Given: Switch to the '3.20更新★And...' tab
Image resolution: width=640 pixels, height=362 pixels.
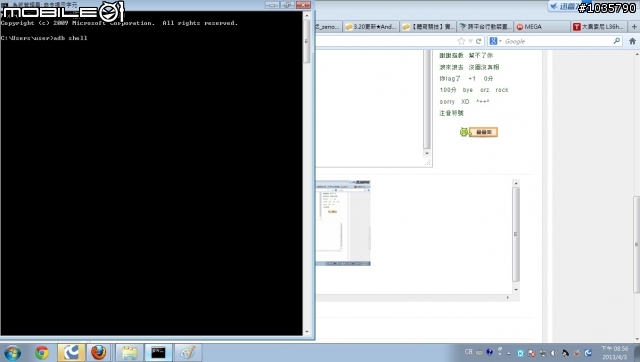Looking at the screenshot, I should (x=371, y=27).
